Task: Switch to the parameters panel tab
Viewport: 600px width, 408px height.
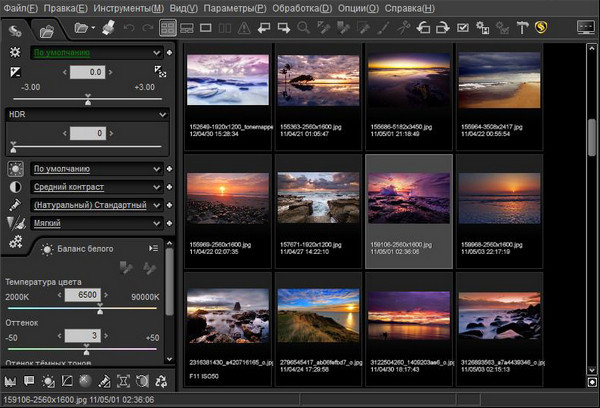Action: pos(15,31)
